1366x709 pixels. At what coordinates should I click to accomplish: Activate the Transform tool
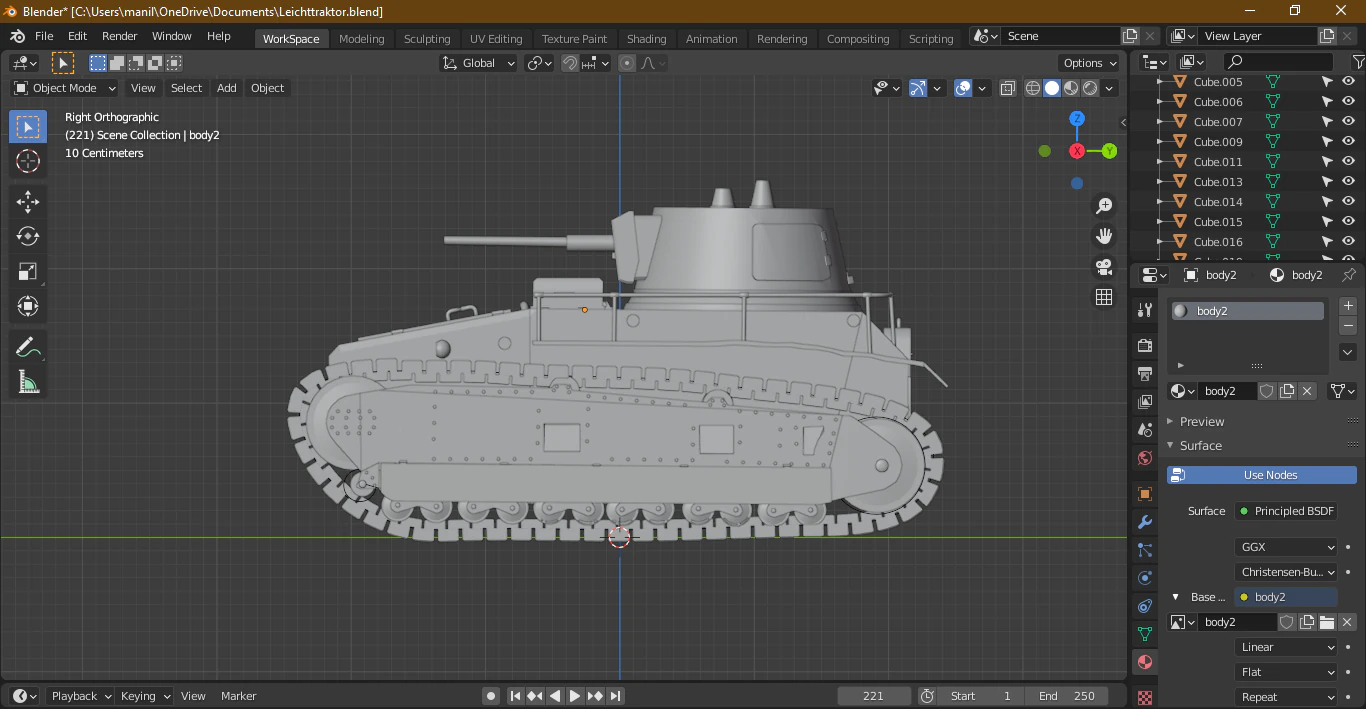pyautogui.click(x=28, y=306)
